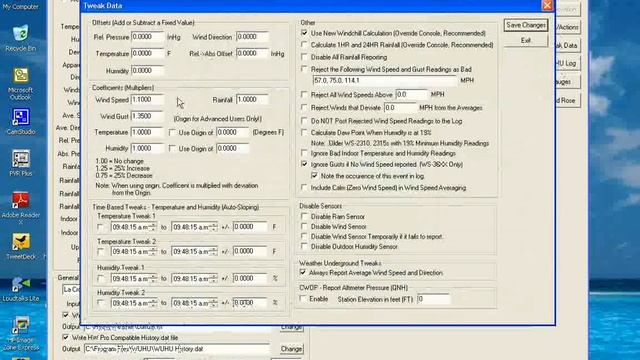Click Humidity Tweak 2 plus/minus value field
The height and width of the screenshot is (360, 640).
[x=250, y=303]
